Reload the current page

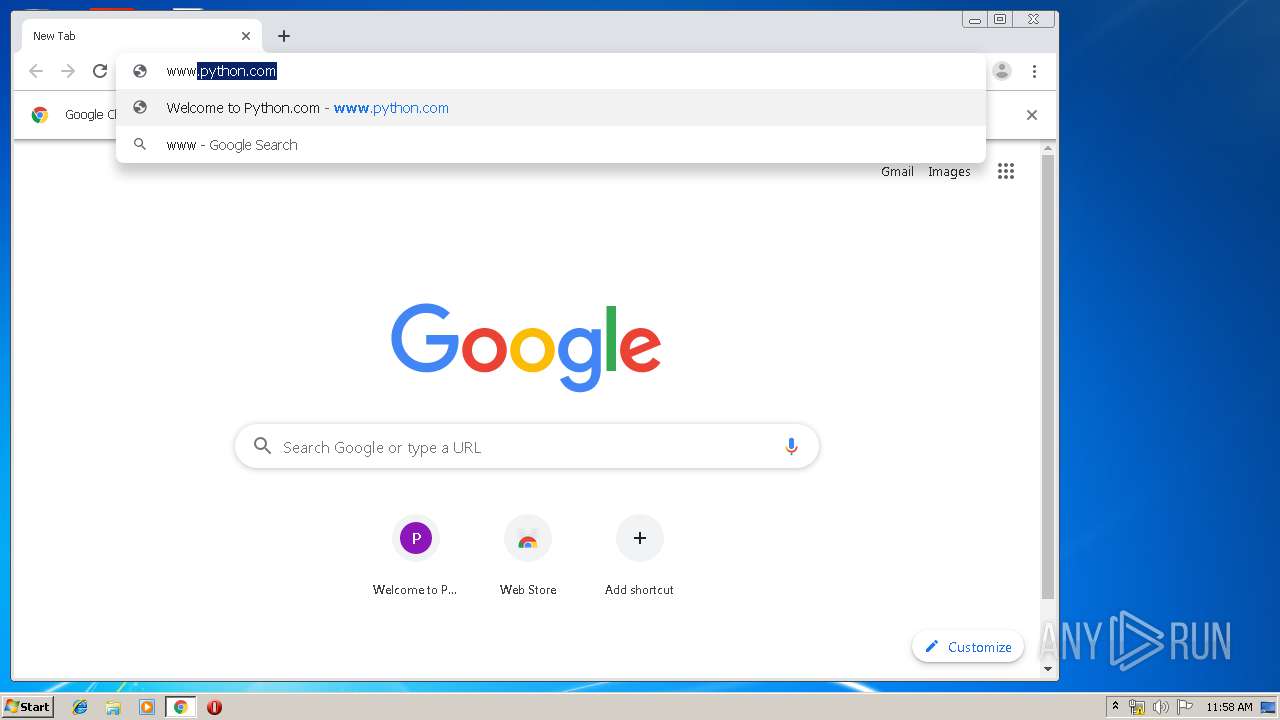click(100, 71)
